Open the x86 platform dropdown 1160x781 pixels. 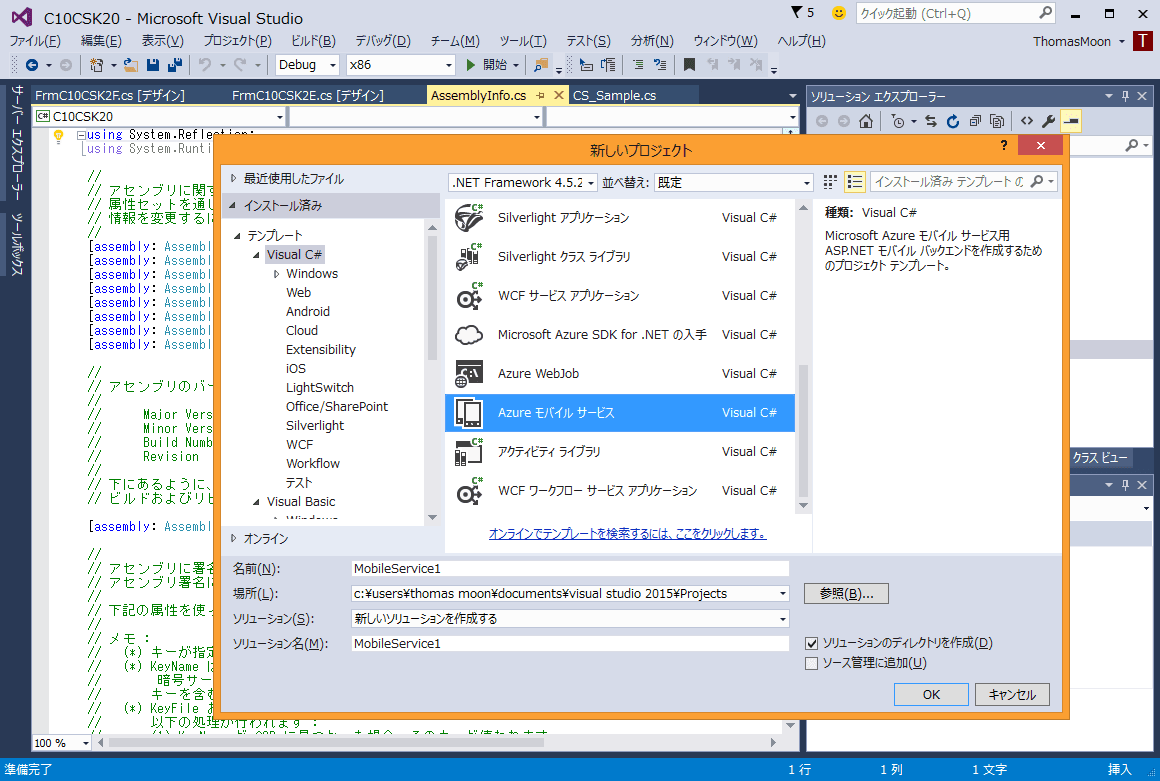[399, 65]
